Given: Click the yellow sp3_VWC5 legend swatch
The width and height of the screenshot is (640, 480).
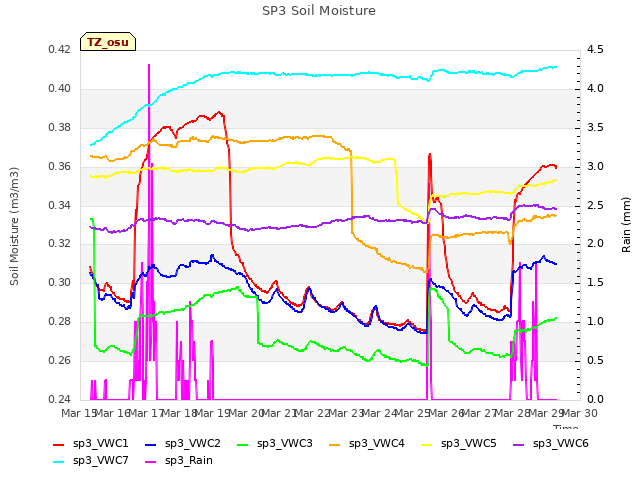Looking at the screenshot, I should pyautogui.click(x=427, y=444).
